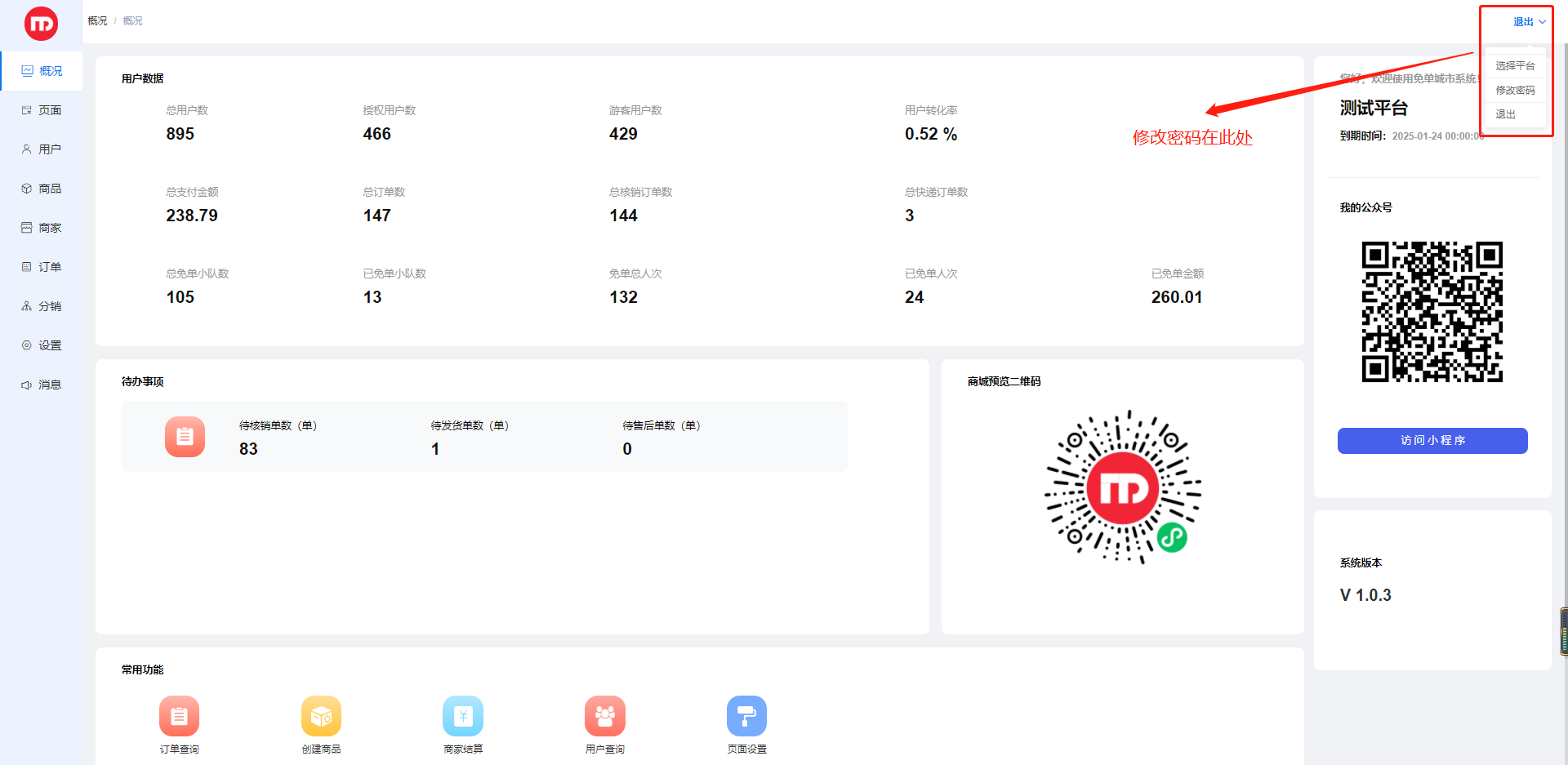Open the 页面设置 paint roller icon
This screenshot has width=1568, height=765.
coord(746,716)
